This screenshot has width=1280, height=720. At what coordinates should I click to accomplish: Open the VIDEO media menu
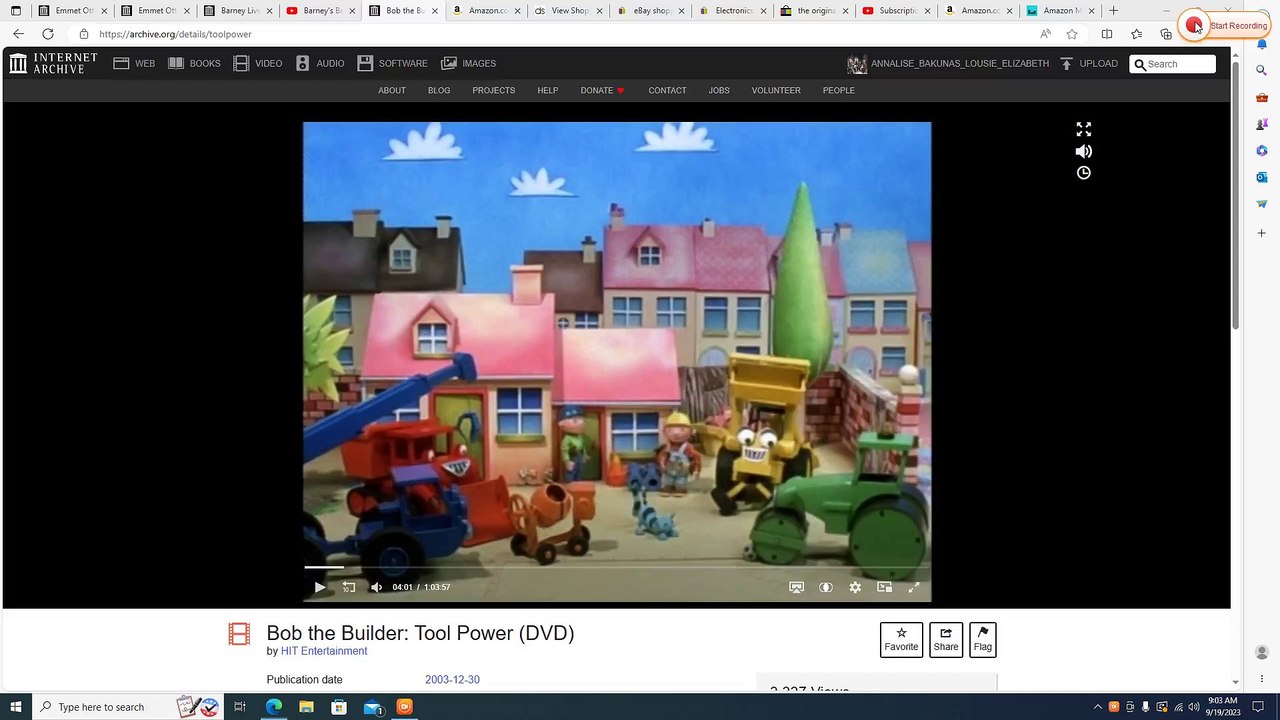(x=258, y=63)
